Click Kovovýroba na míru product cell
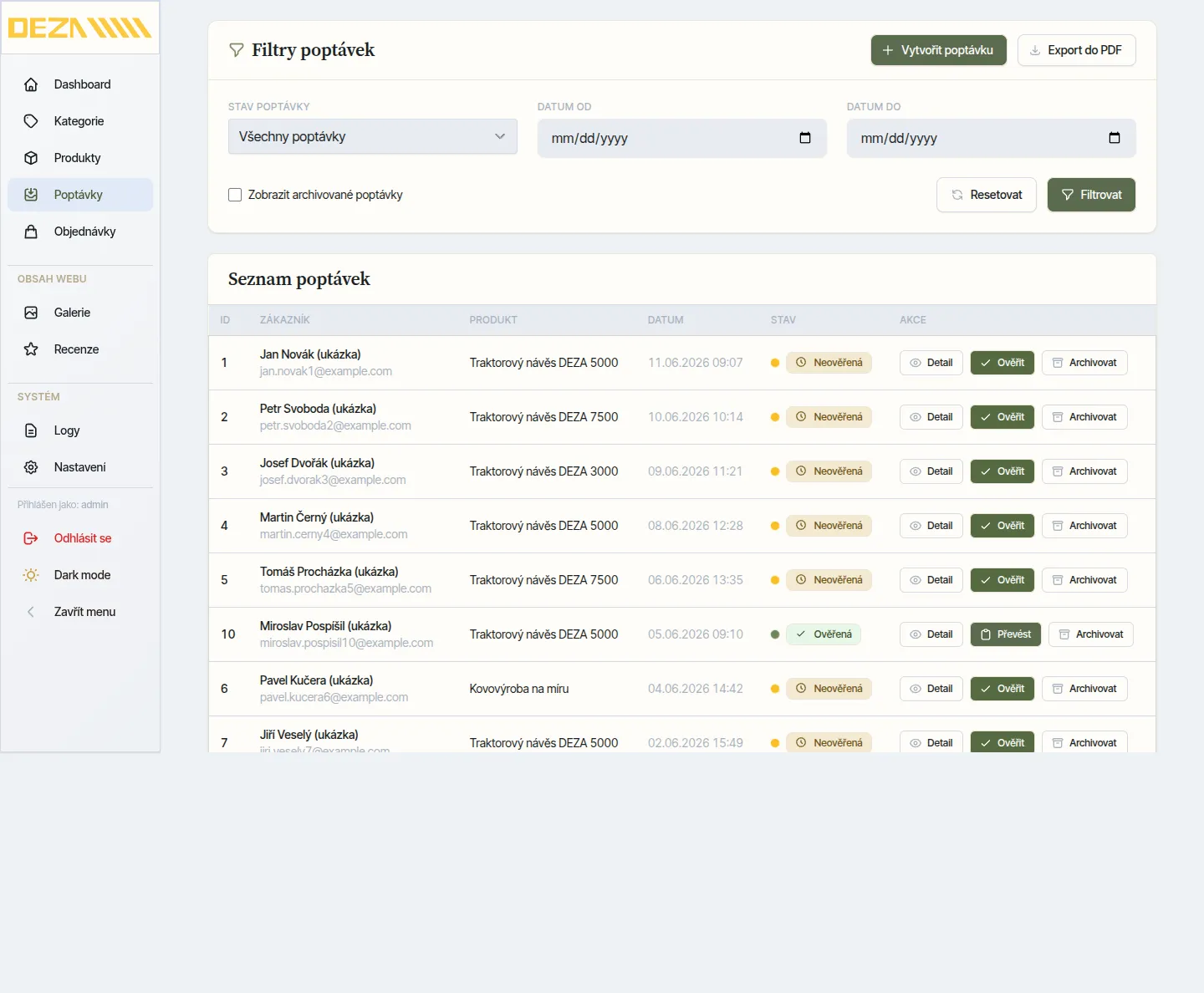This screenshot has height=993, width=1204. [519, 689]
